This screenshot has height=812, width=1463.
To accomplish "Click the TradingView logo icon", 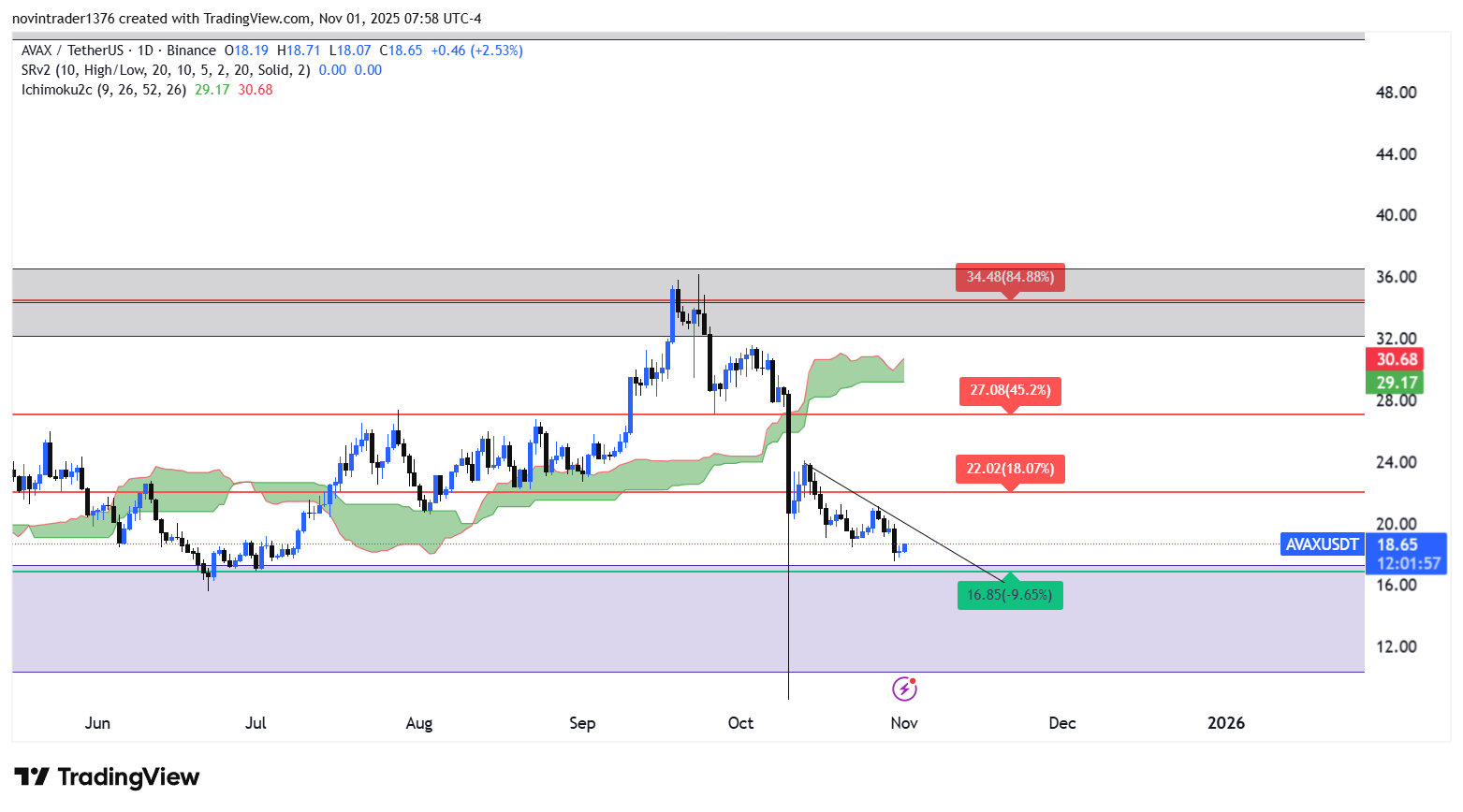I will (32, 777).
